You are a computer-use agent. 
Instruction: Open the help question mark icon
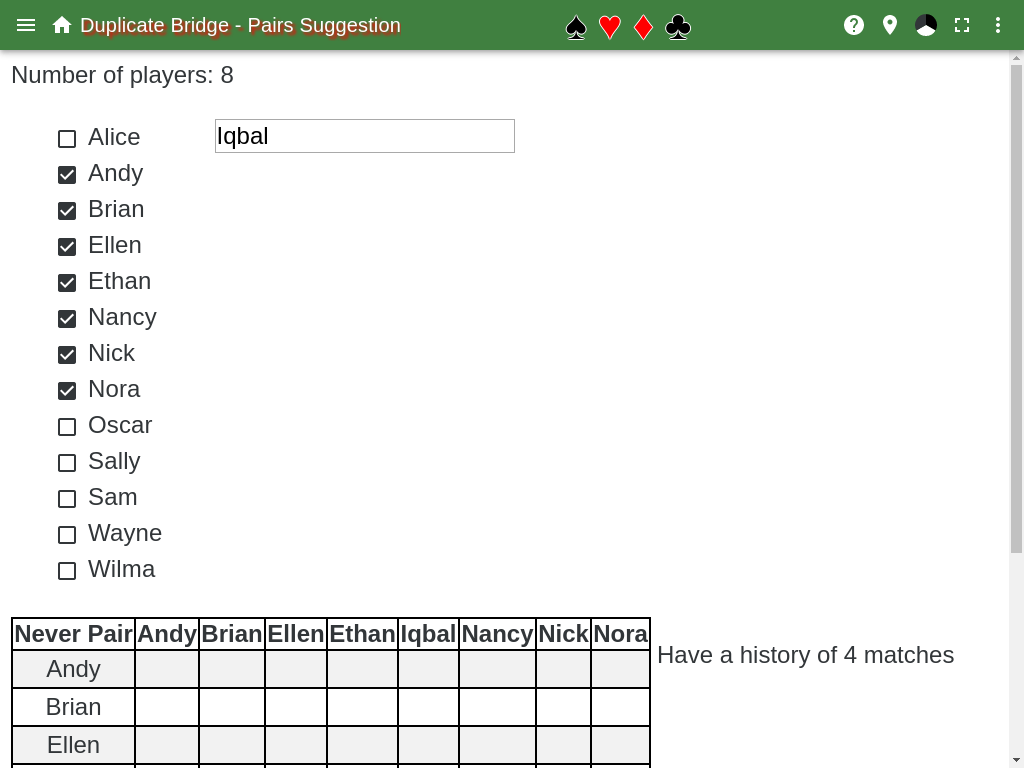pyautogui.click(x=854, y=25)
